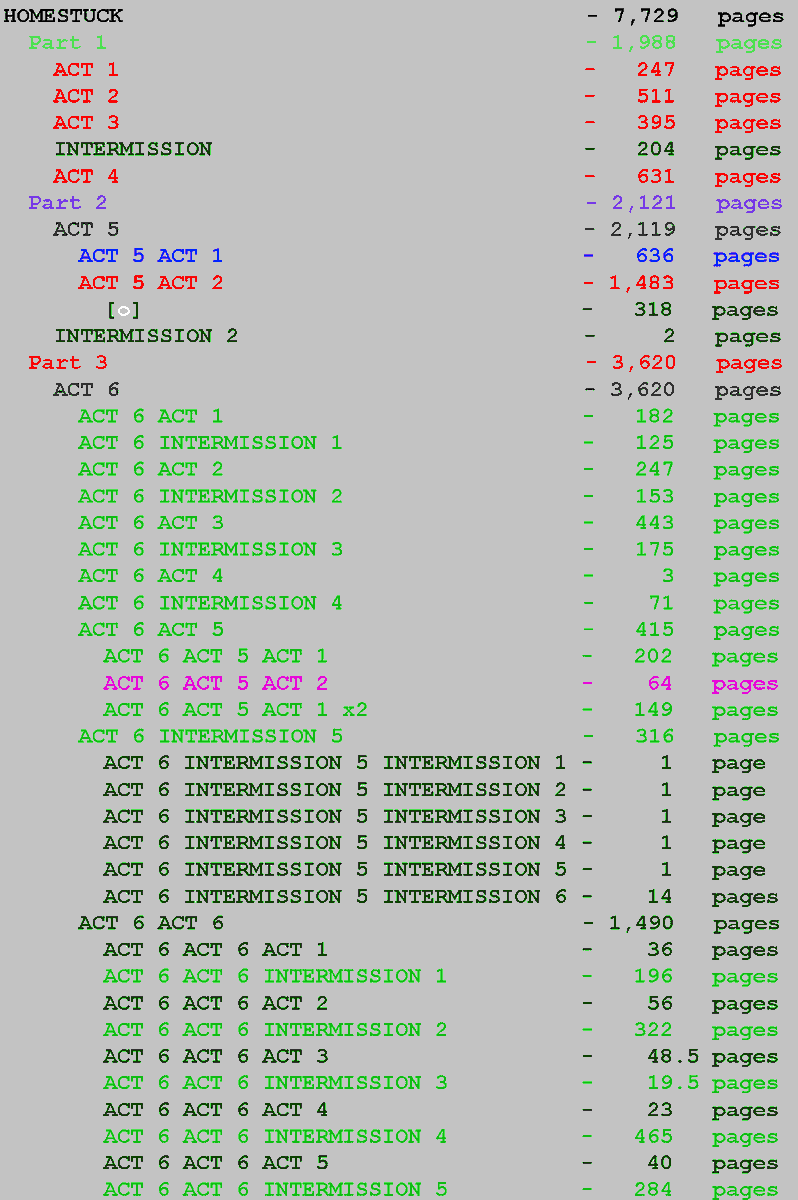The image size is (798, 1200).
Task: Select the purple Part 2 heading
Action: 67,203
